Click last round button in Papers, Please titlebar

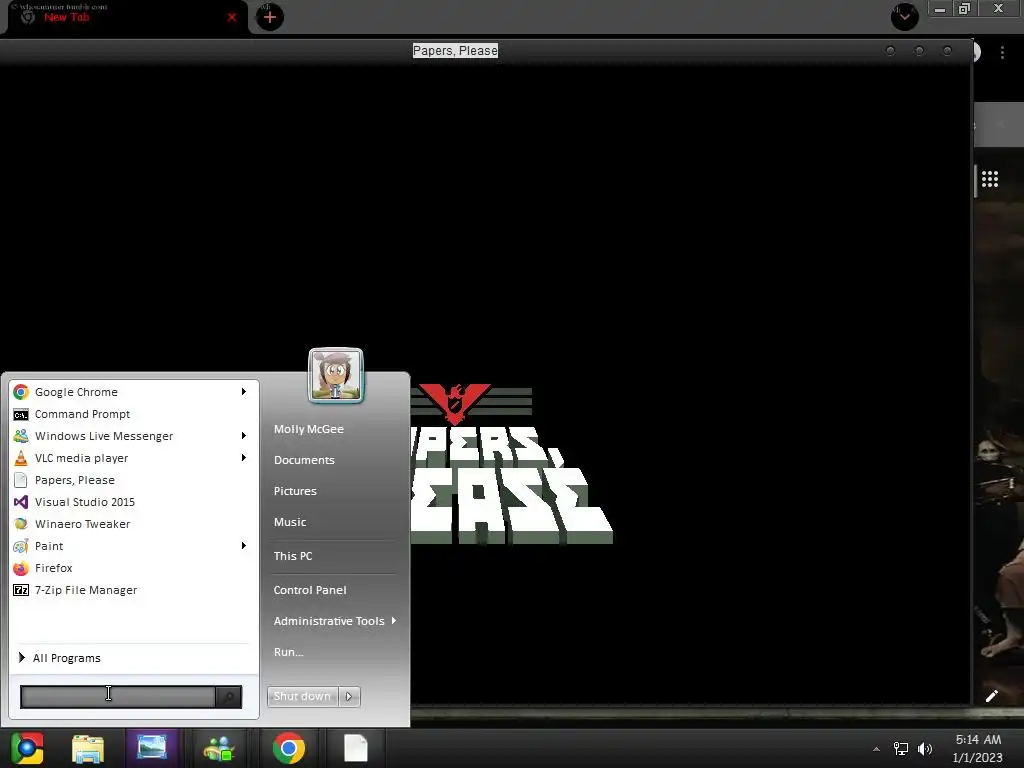[948, 51]
